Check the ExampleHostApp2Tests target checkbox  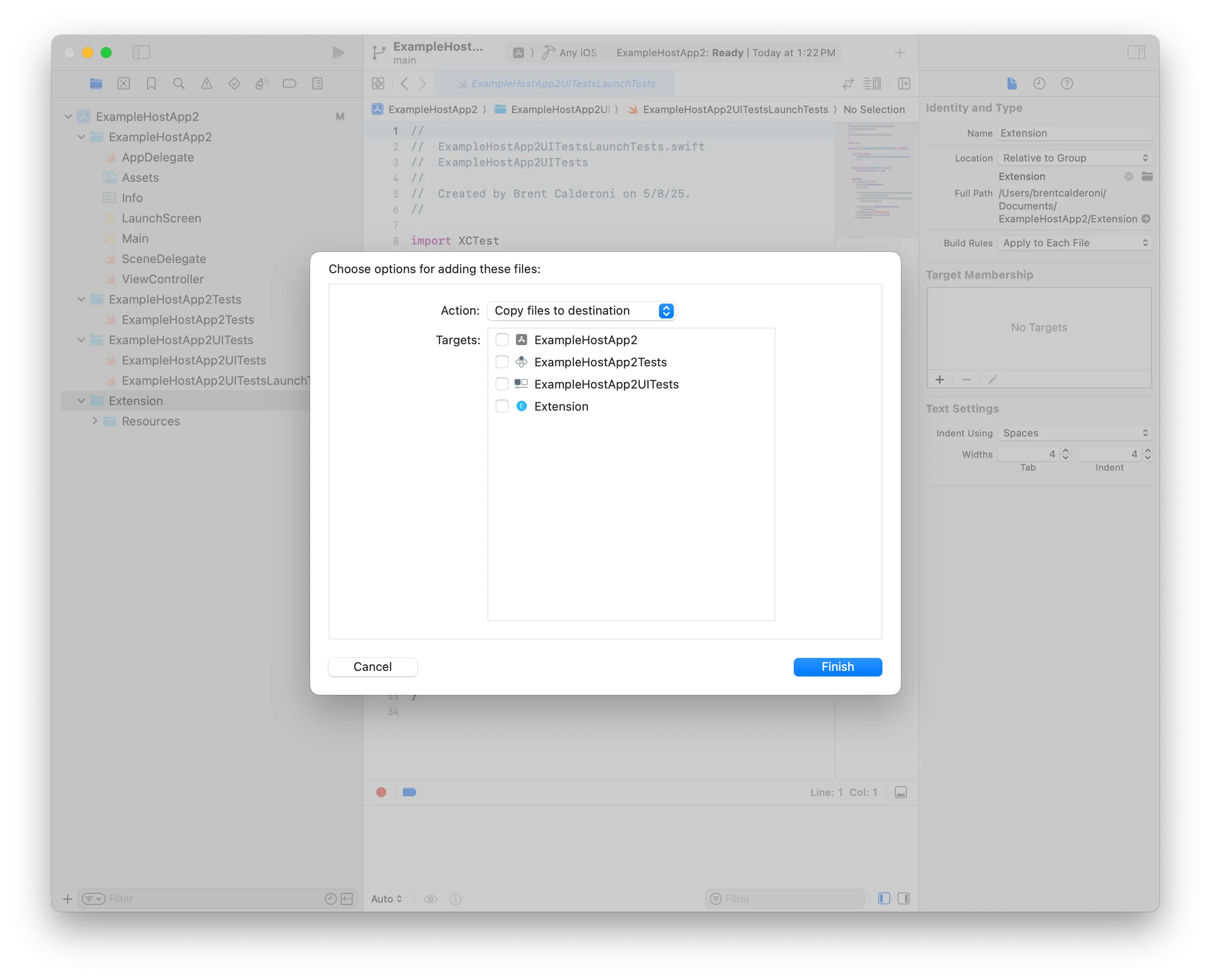pos(501,361)
